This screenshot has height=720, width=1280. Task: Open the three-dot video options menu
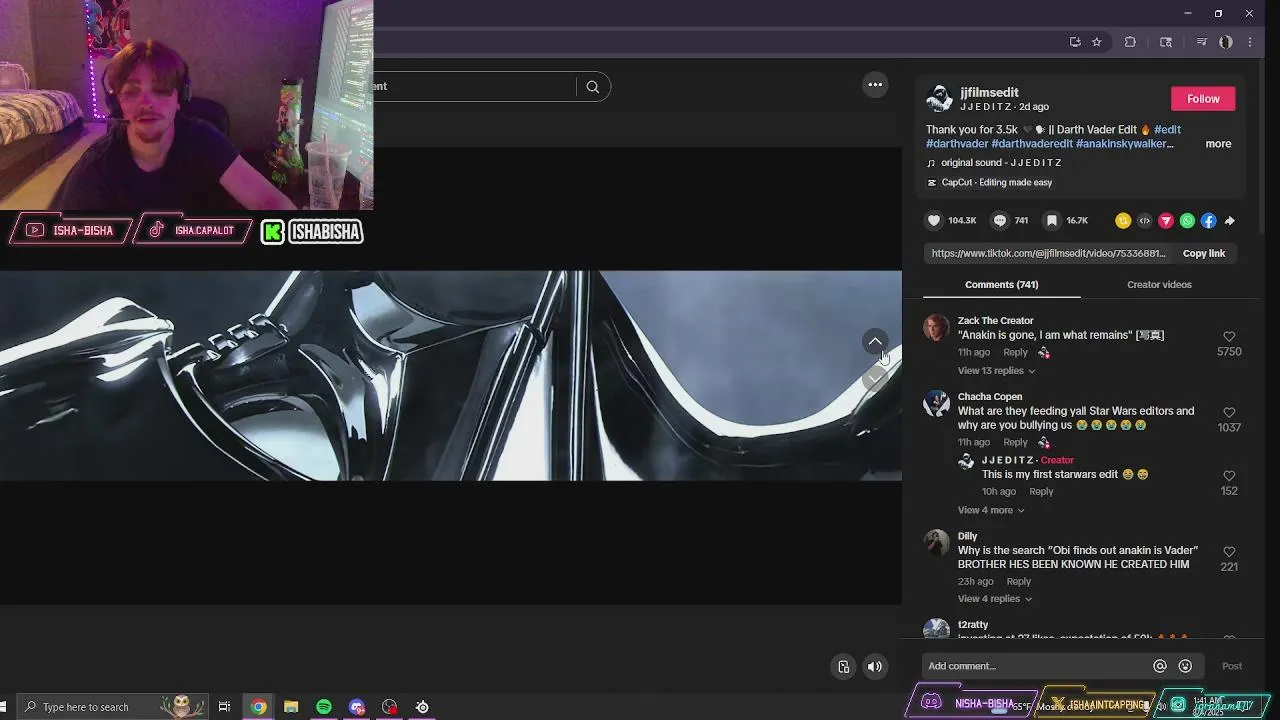tap(875, 85)
